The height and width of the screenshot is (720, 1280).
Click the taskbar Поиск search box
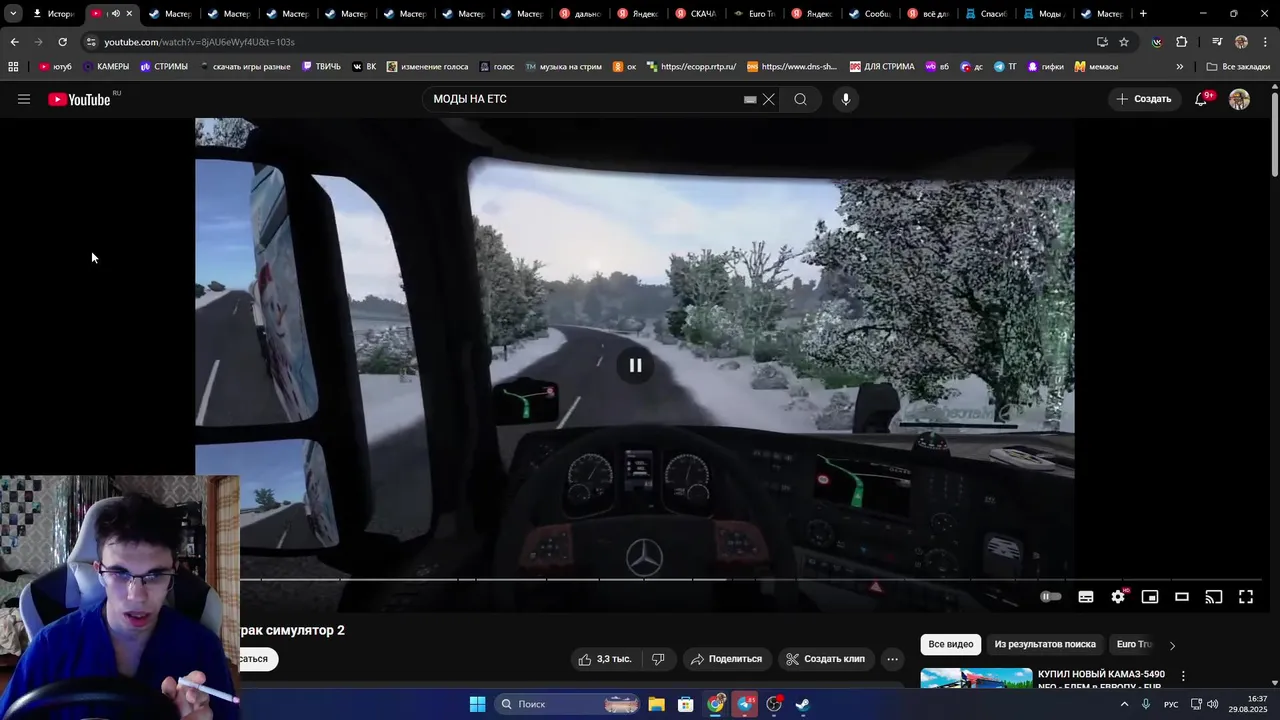[x=567, y=704]
